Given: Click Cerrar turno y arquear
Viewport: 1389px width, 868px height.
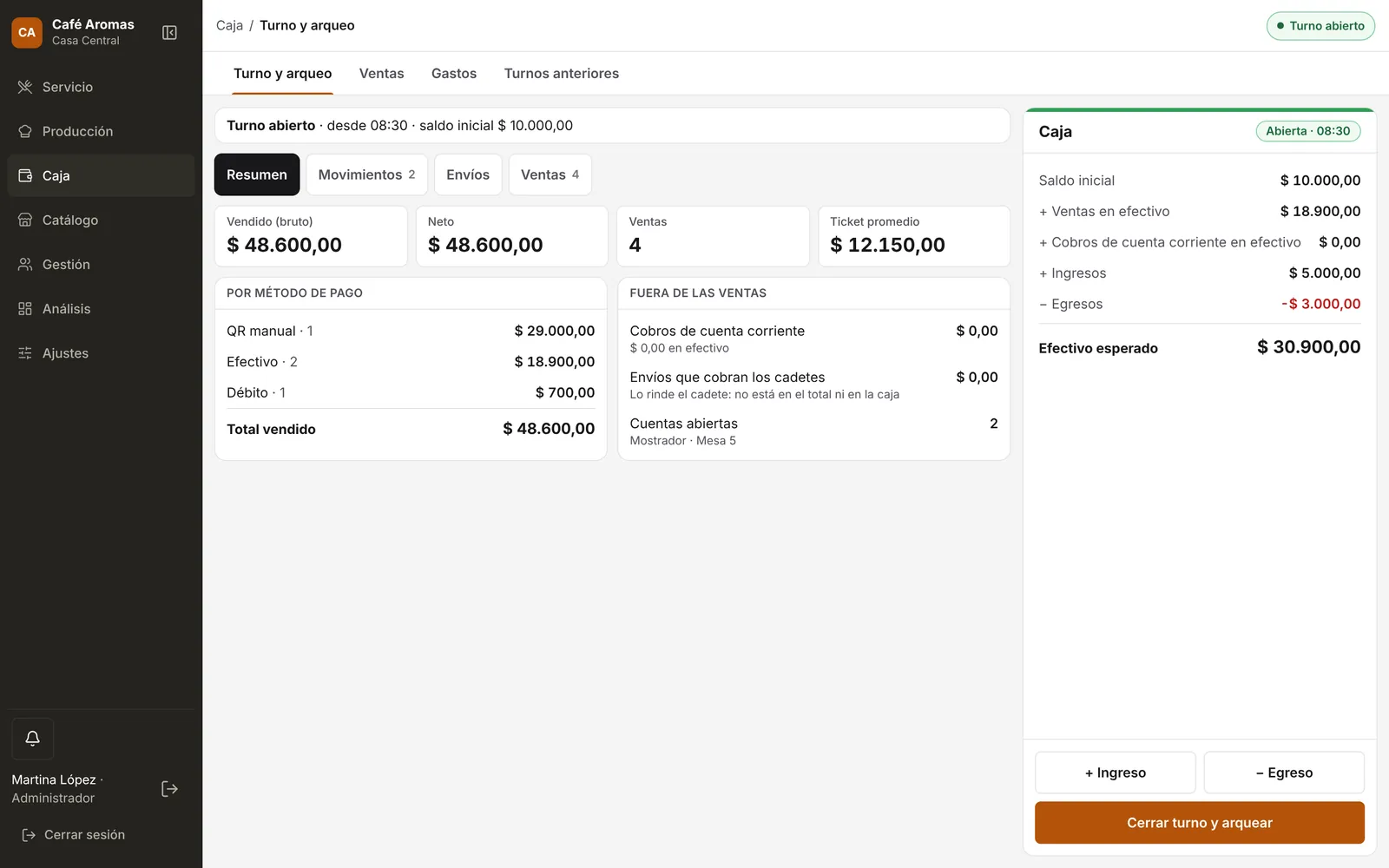Looking at the screenshot, I should point(1200,823).
